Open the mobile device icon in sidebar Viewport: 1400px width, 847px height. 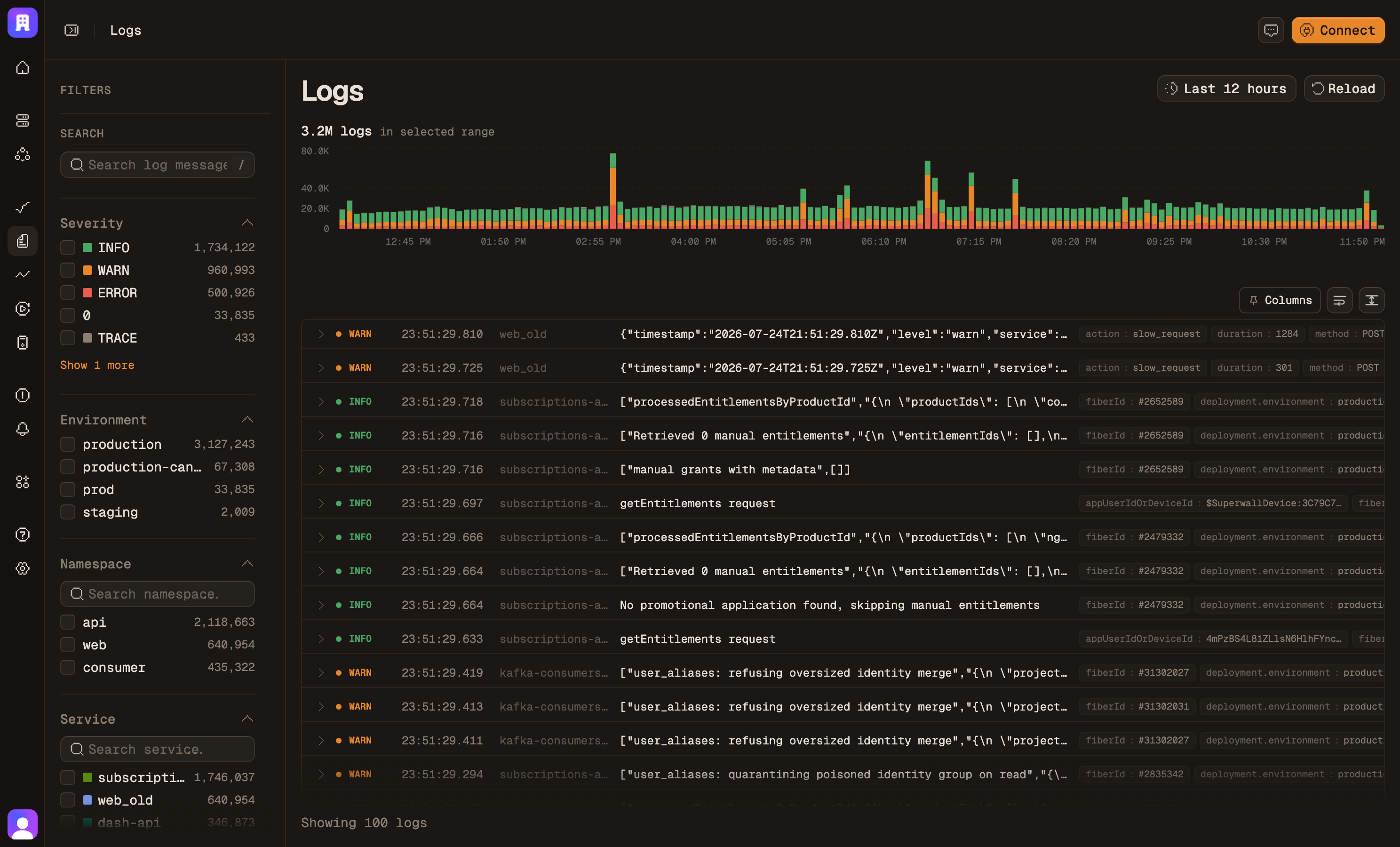pos(22,343)
